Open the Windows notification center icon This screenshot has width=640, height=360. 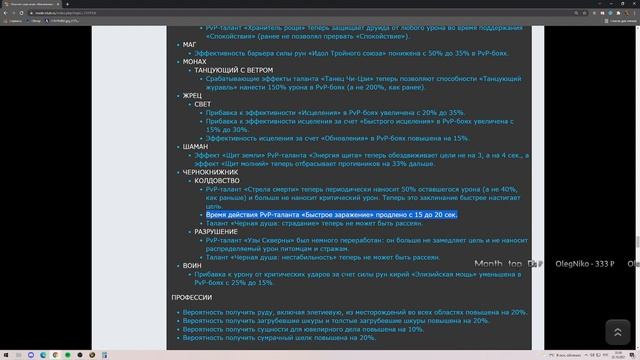coord(632,355)
